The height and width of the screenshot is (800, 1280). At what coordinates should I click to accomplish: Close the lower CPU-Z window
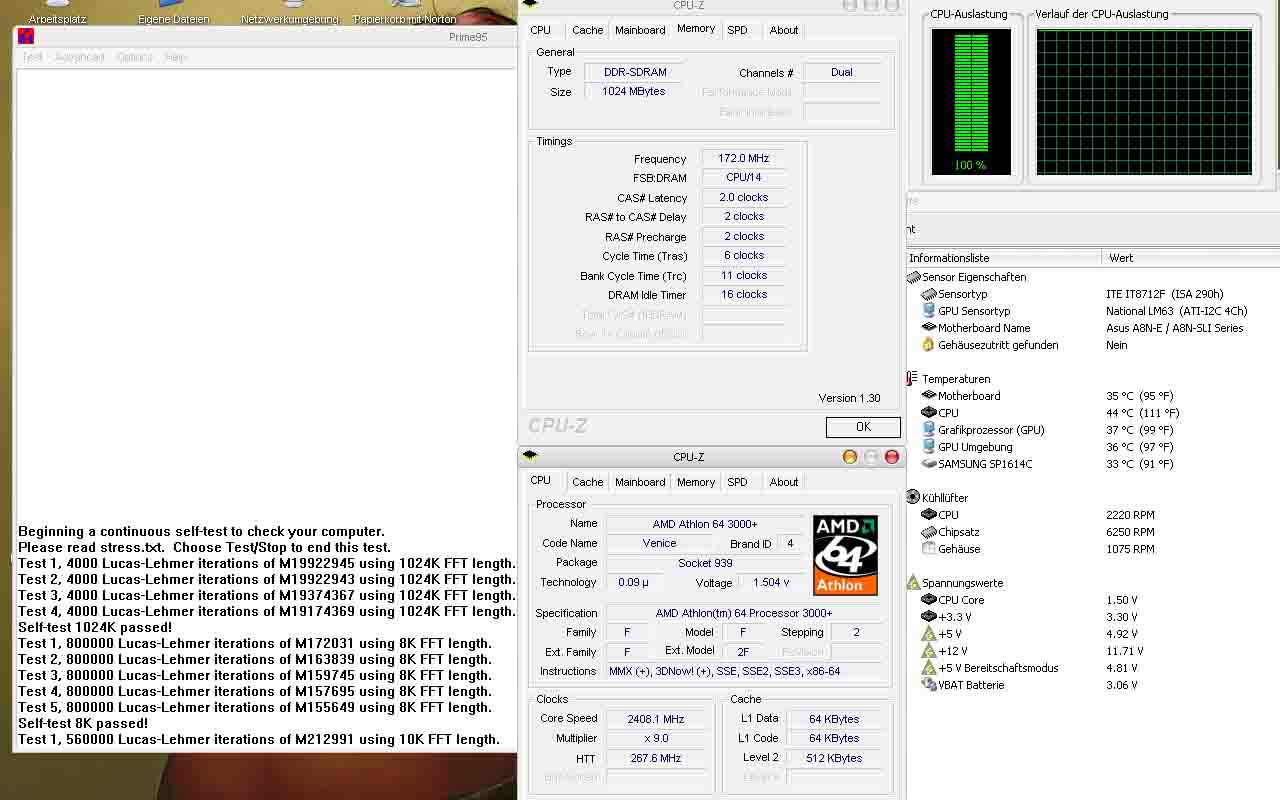click(x=892, y=457)
